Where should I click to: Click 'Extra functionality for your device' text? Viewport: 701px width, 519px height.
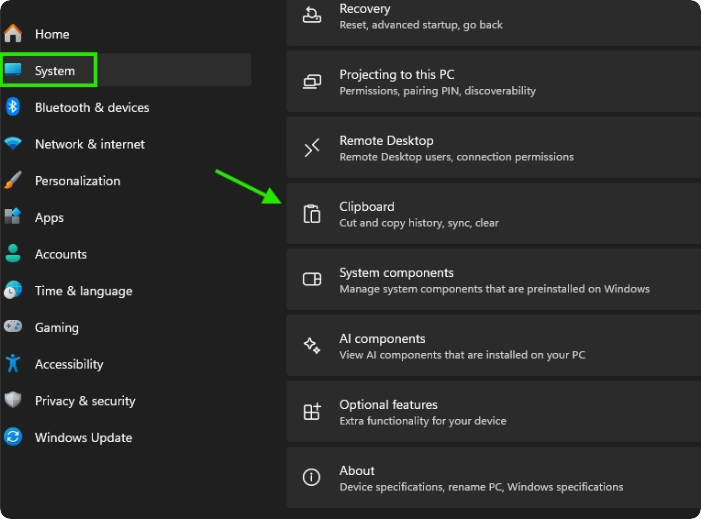(422, 421)
